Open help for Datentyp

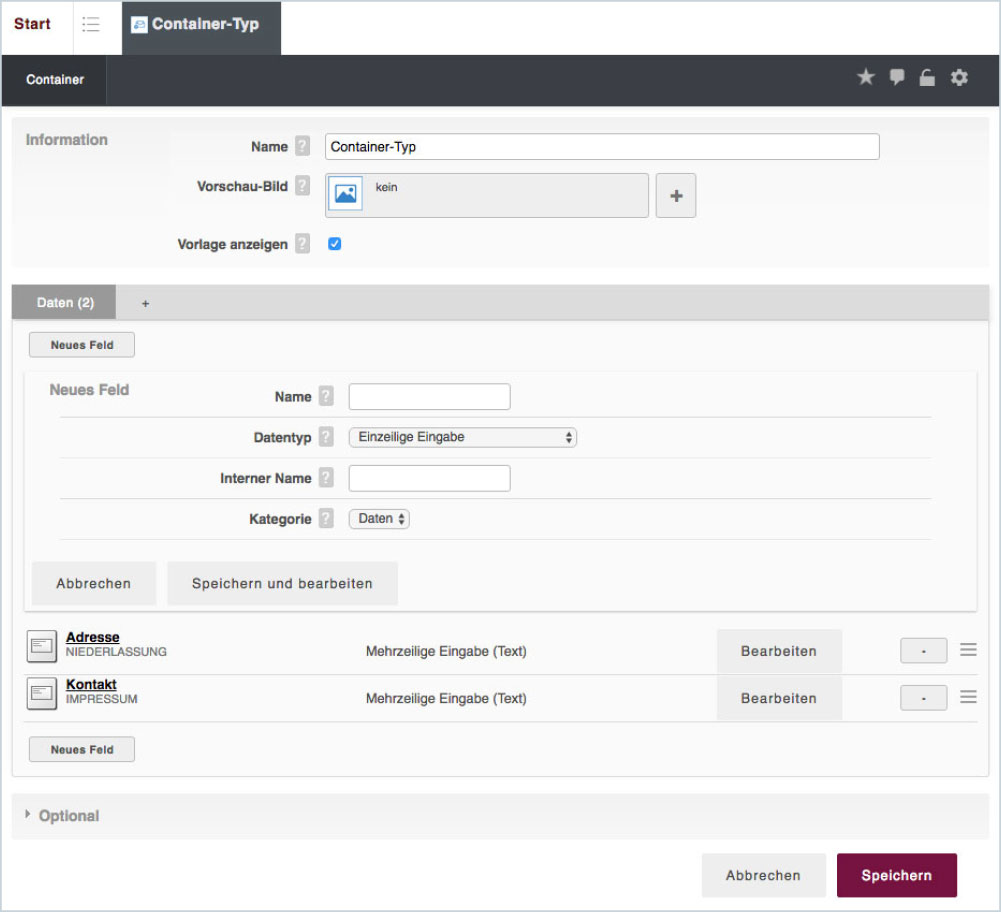point(326,437)
